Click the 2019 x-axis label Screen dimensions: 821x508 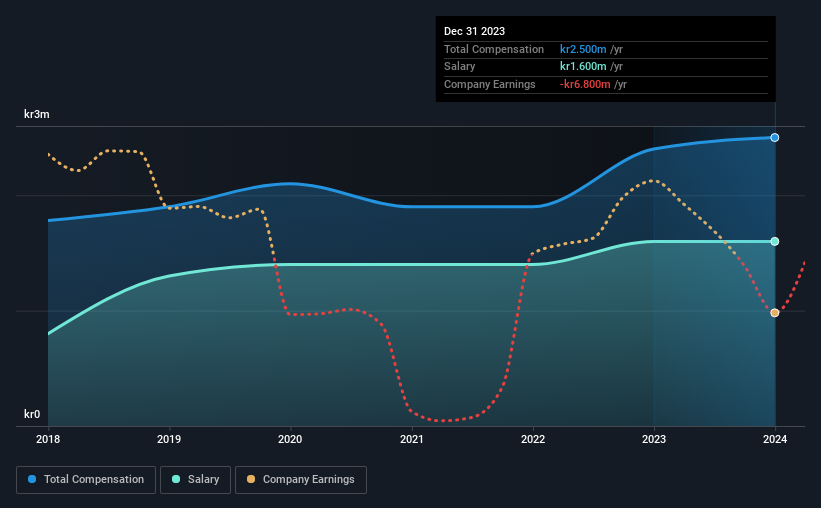coord(169,439)
